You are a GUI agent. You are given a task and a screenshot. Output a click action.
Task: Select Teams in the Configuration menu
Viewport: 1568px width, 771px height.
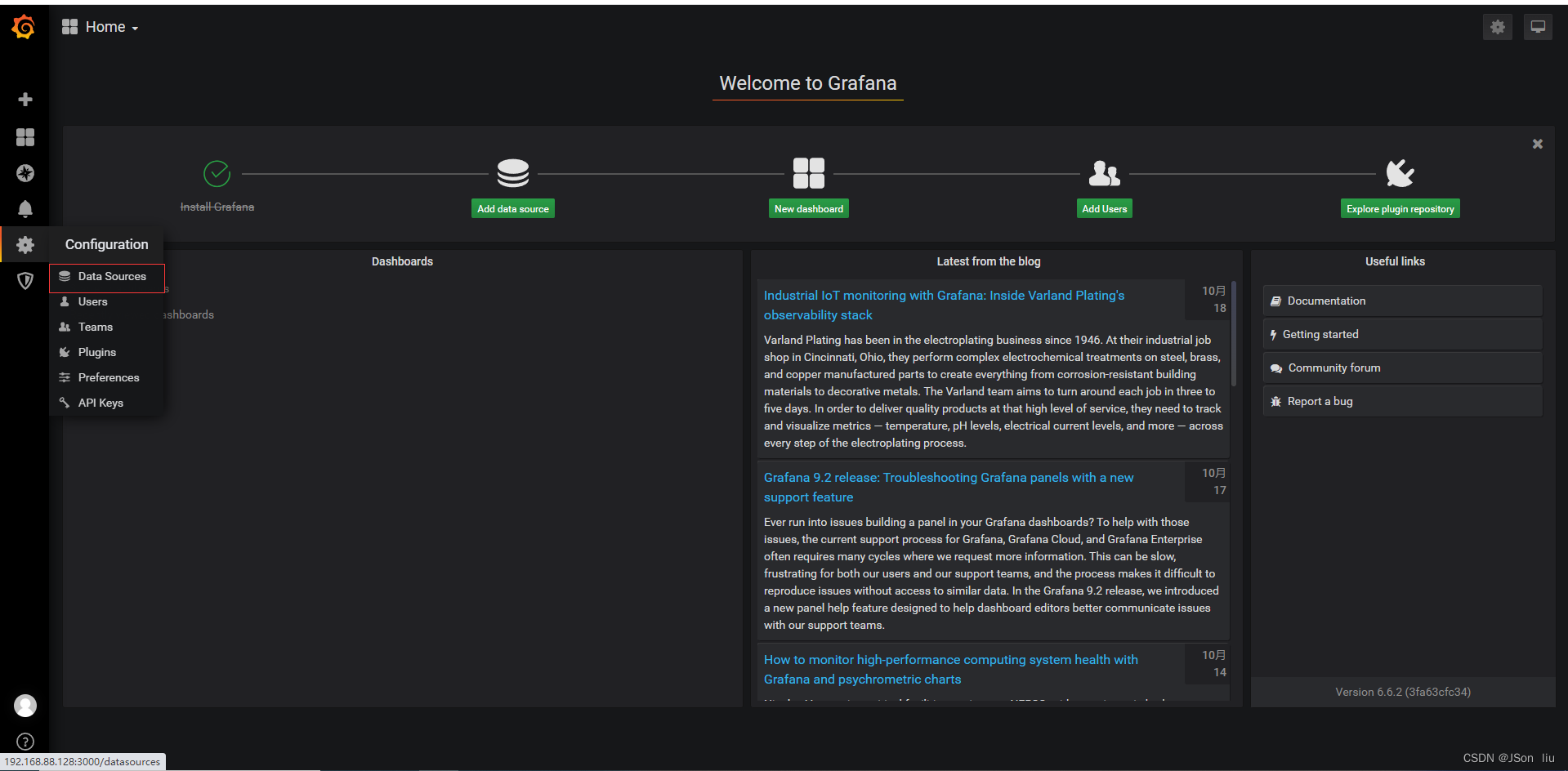point(107,328)
